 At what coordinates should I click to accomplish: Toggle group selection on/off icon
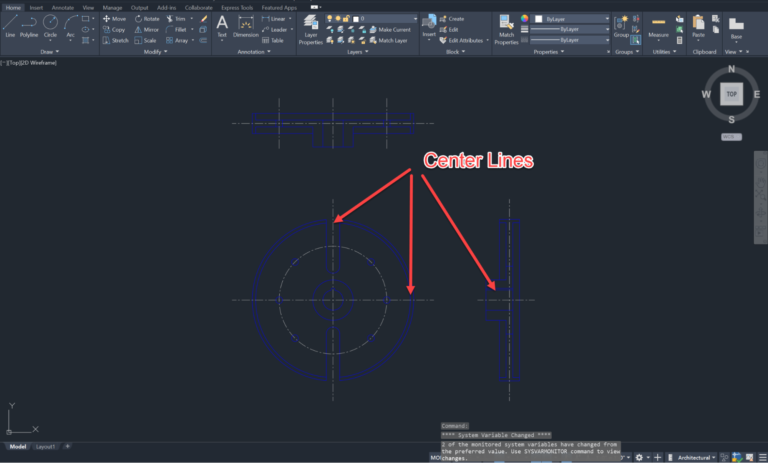coord(635,40)
